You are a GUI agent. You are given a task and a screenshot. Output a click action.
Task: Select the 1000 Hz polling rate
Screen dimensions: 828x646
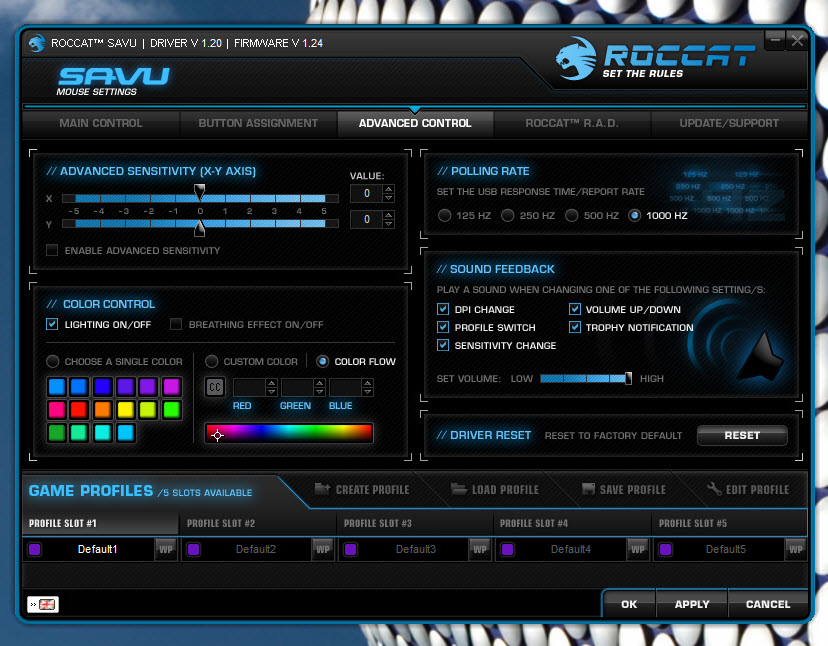(x=634, y=216)
